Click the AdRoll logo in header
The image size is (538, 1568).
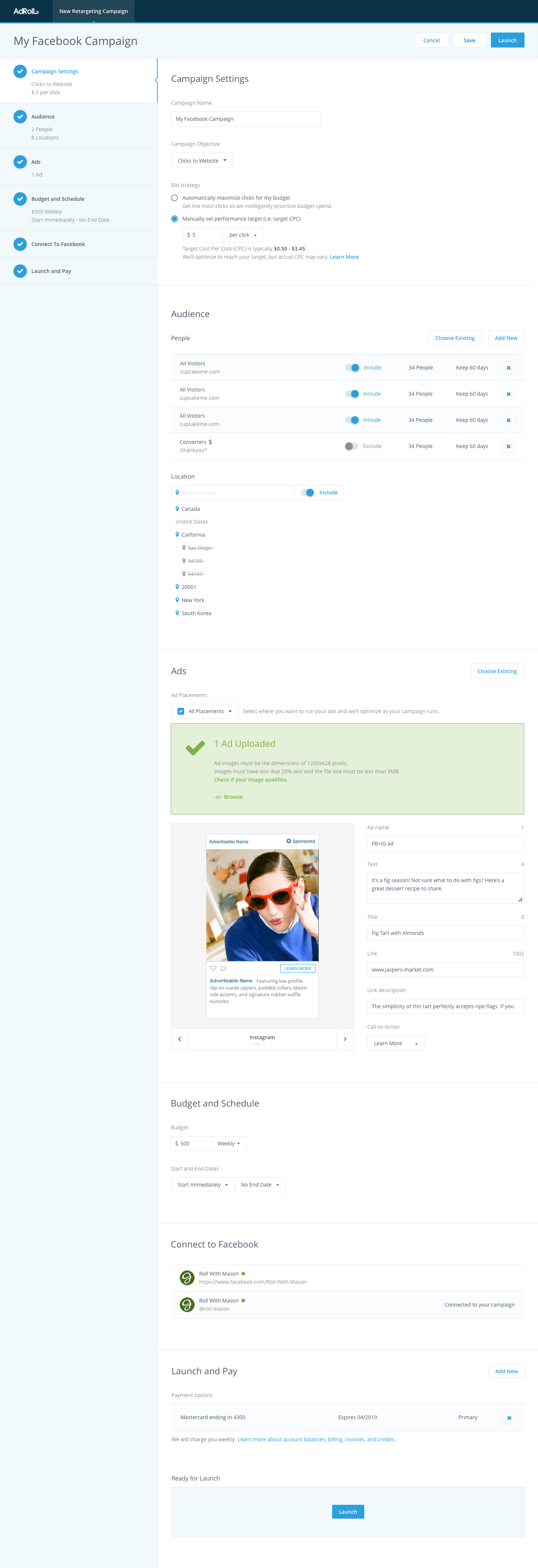[26, 11]
